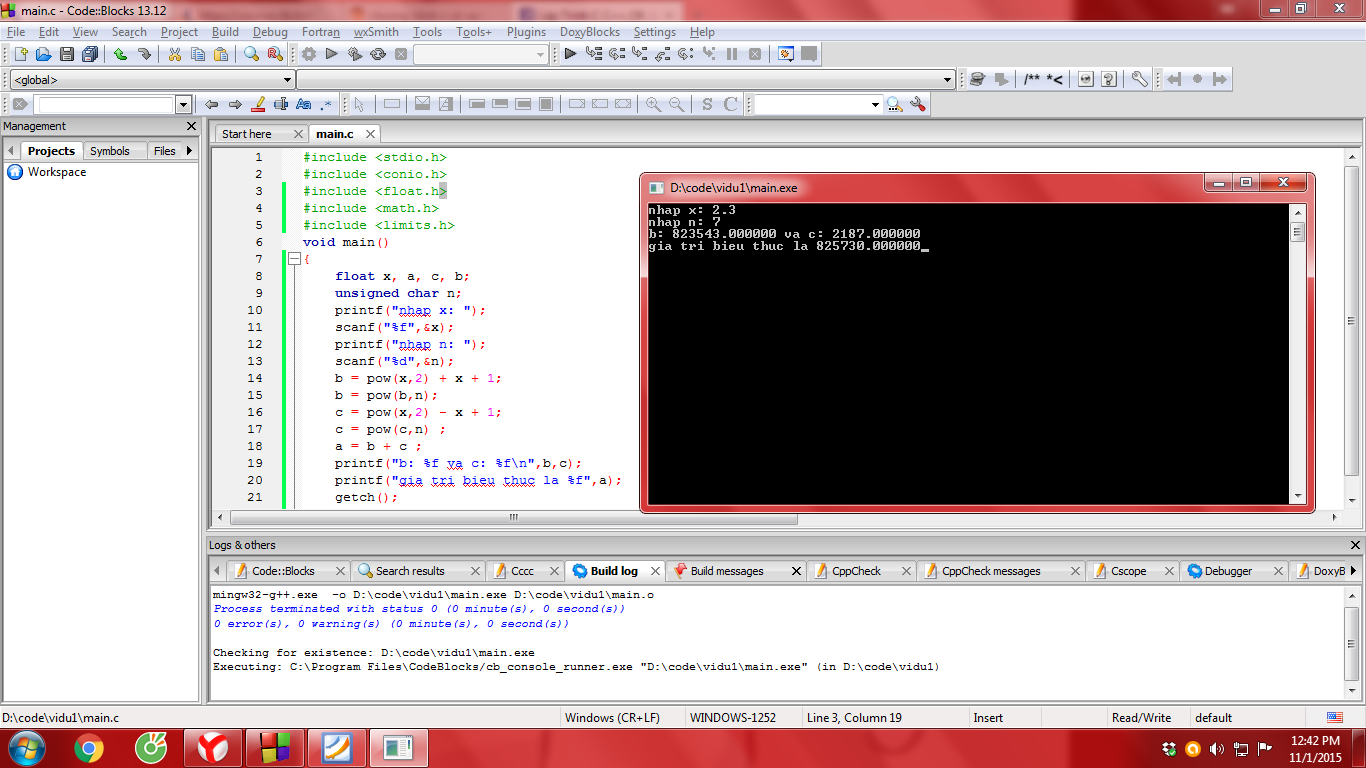Switch to the Build messages tab

click(x=726, y=571)
